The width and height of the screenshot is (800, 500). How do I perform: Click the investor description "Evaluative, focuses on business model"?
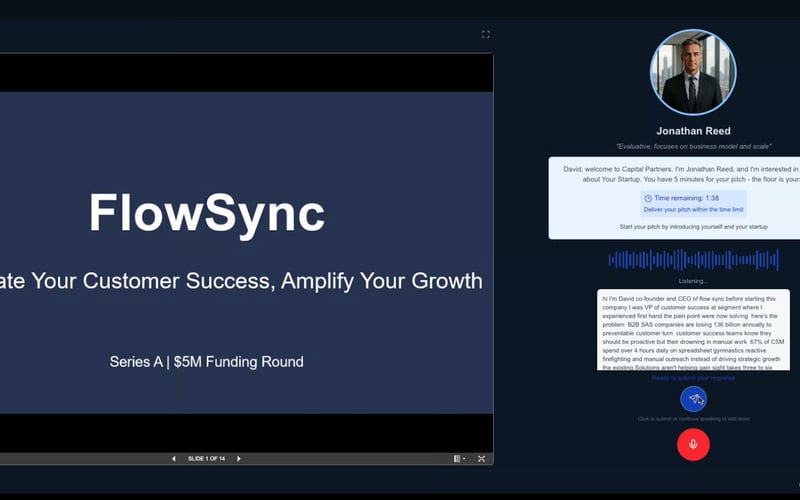coord(693,146)
